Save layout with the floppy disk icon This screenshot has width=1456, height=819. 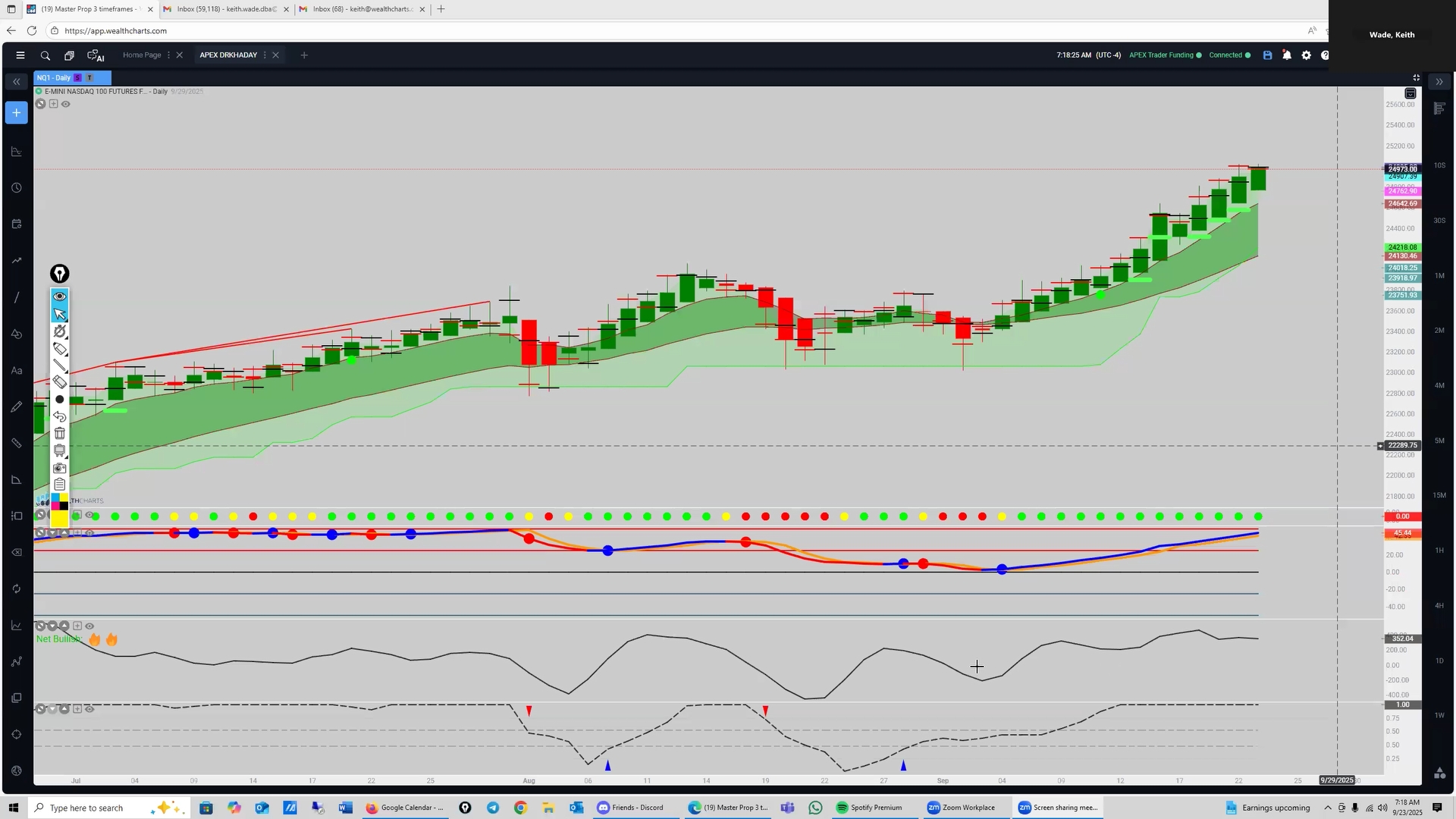coord(1267,55)
